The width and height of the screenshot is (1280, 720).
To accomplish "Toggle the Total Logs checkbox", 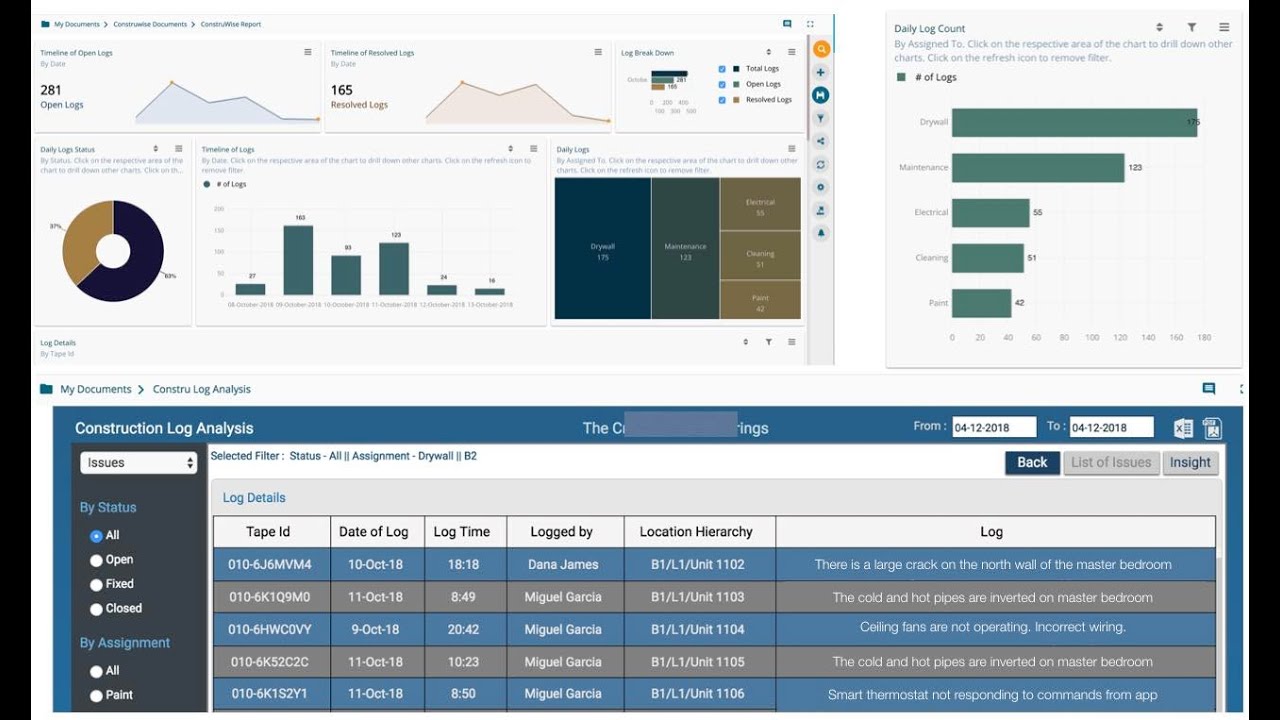I will 723,69.
